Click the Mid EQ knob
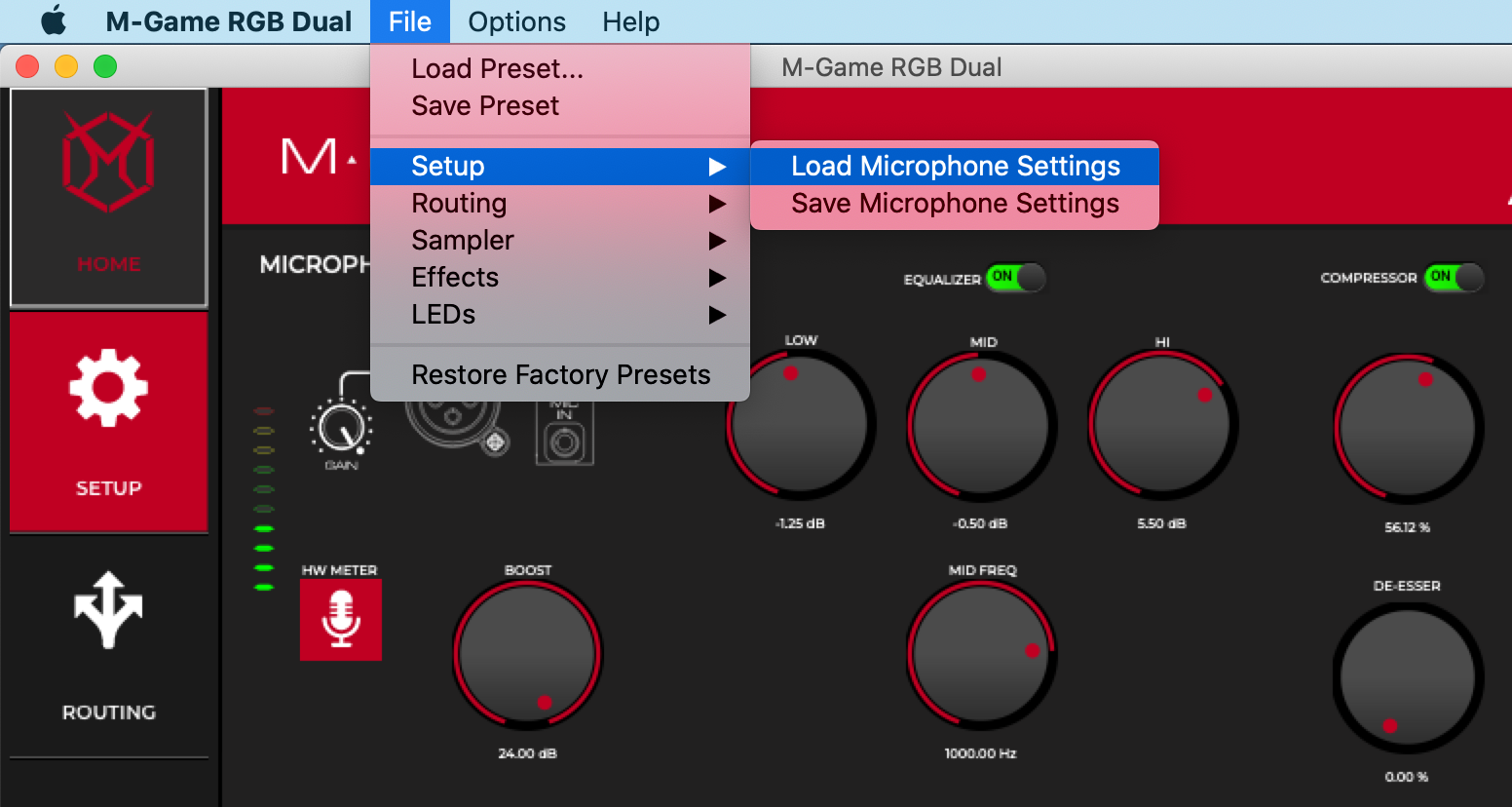Image resolution: width=1512 pixels, height=807 pixels. 982,427
